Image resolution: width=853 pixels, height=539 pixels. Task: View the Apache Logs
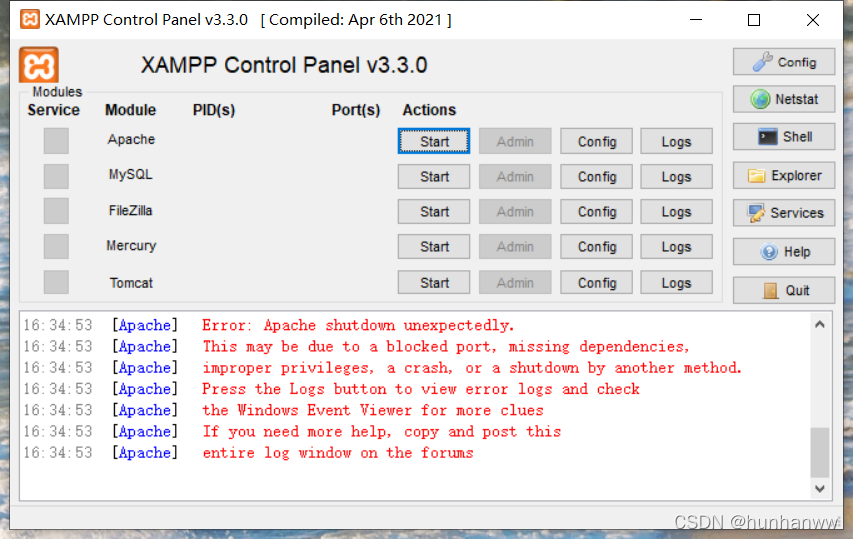(676, 141)
